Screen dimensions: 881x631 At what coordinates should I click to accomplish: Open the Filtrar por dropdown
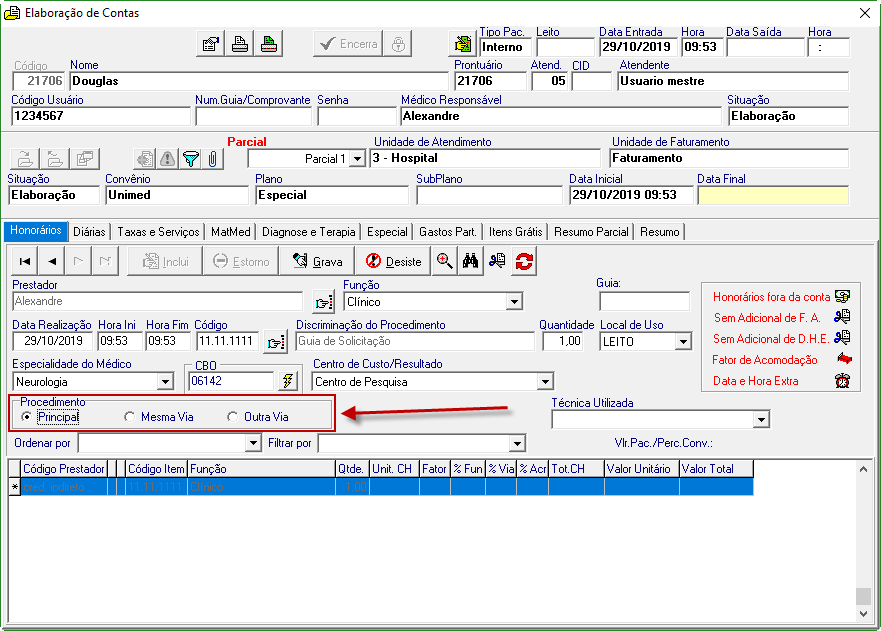click(517, 443)
